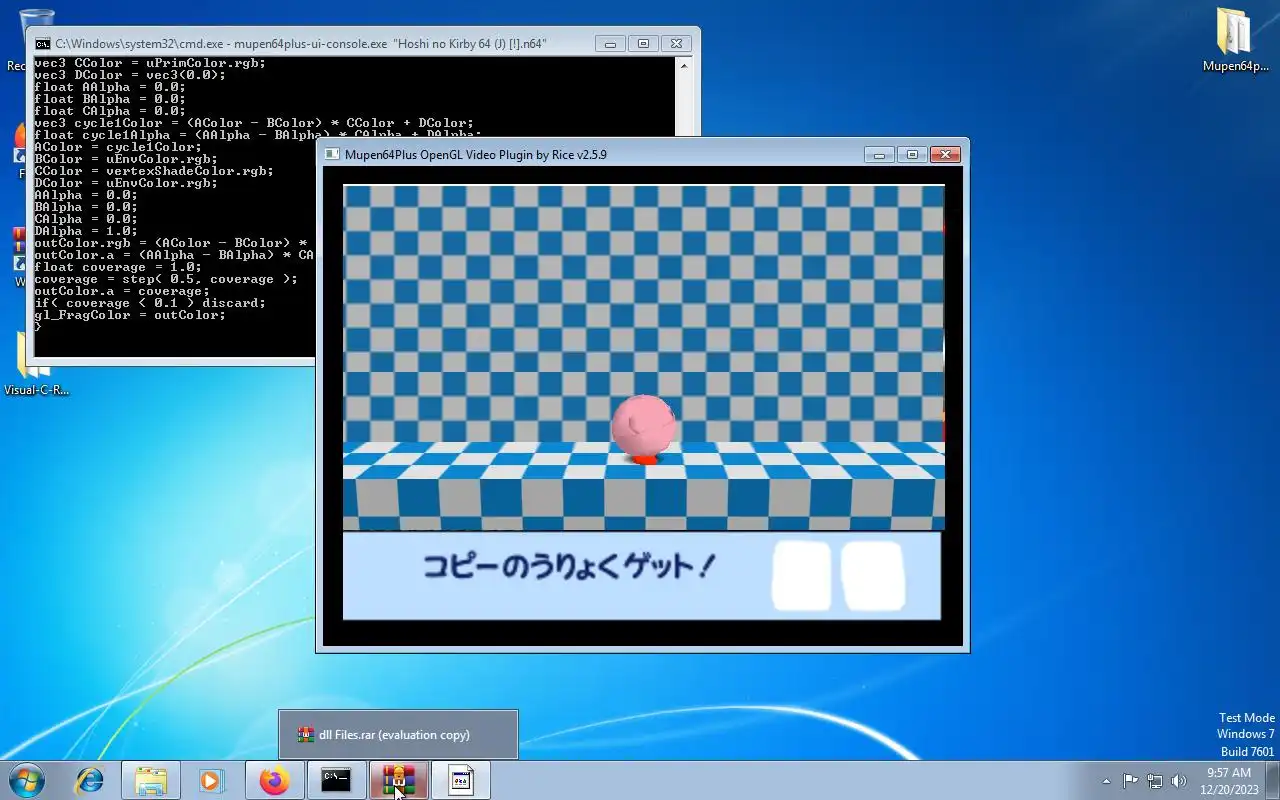
Task: Close the Mupen64Plus OpenGL Video window
Action: (x=945, y=154)
